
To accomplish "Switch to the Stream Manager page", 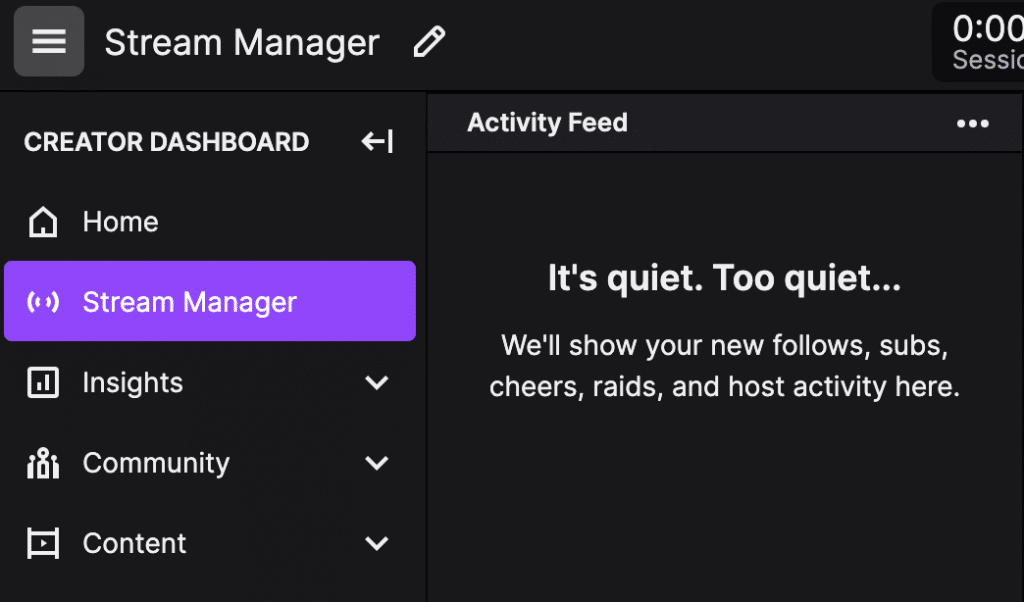I will click(x=189, y=300).
